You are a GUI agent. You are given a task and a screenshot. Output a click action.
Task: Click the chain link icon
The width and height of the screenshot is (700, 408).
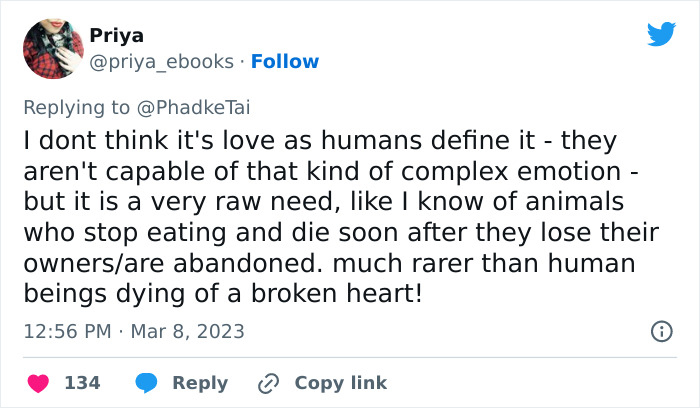[268, 383]
